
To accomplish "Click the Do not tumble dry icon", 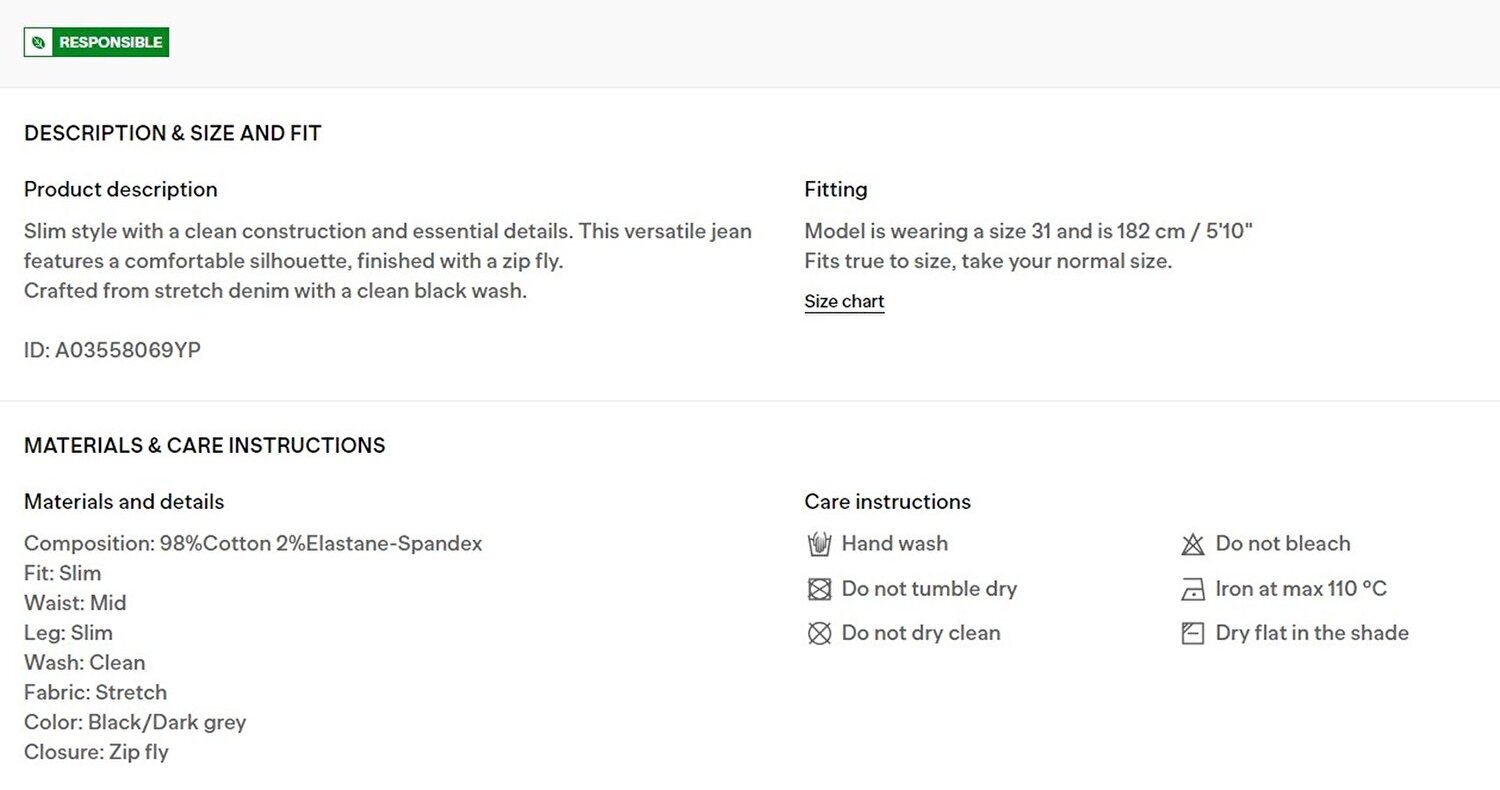I will pyautogui.click(x=819, y=589).
